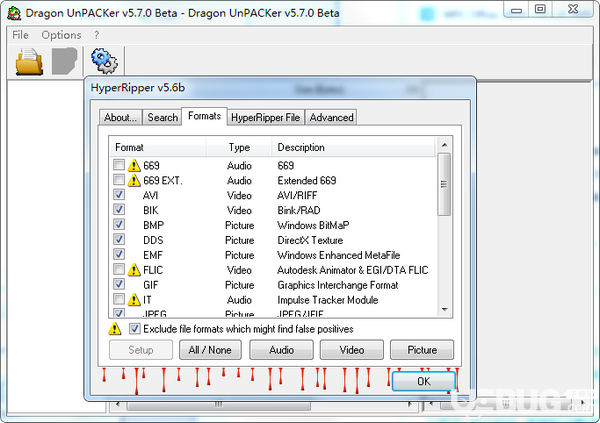The image size is (600, 423).
Task: Click the Open file folder toolbar icon
Action: point(29,61)
